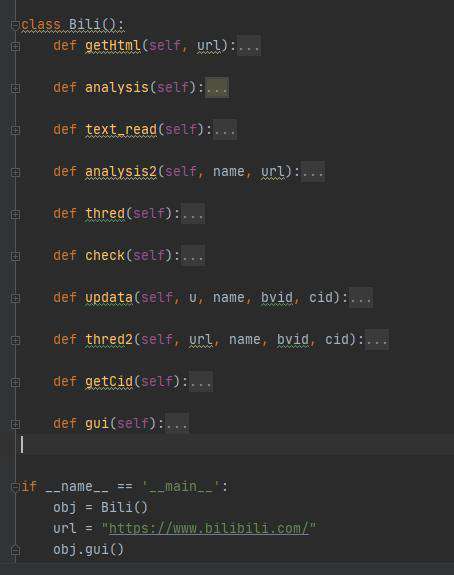454x575 pixels.
Task: Click the url parameter in getHtml
Action: (209, 46)
